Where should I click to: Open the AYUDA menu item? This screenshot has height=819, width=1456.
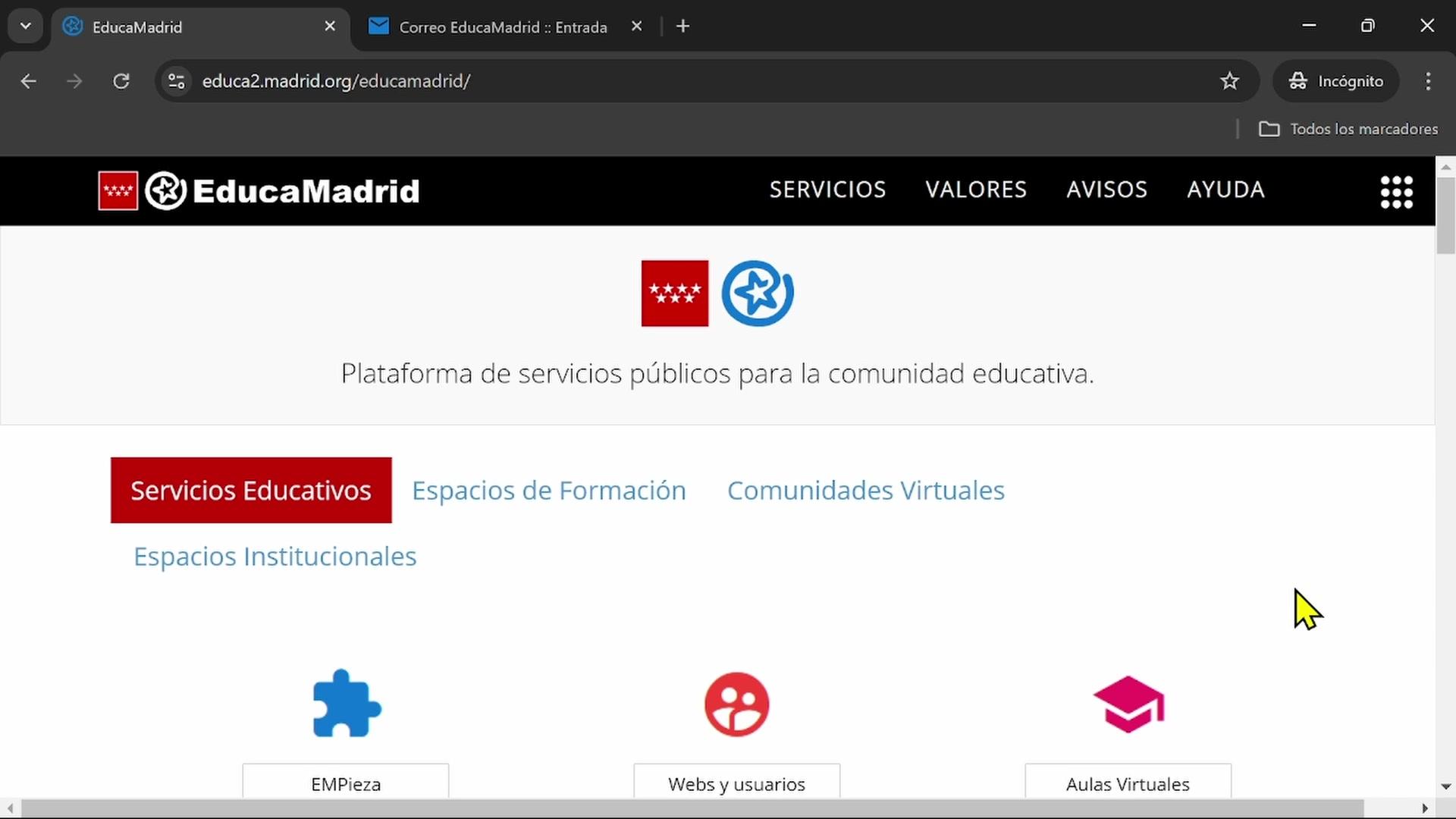(1225, 190)
